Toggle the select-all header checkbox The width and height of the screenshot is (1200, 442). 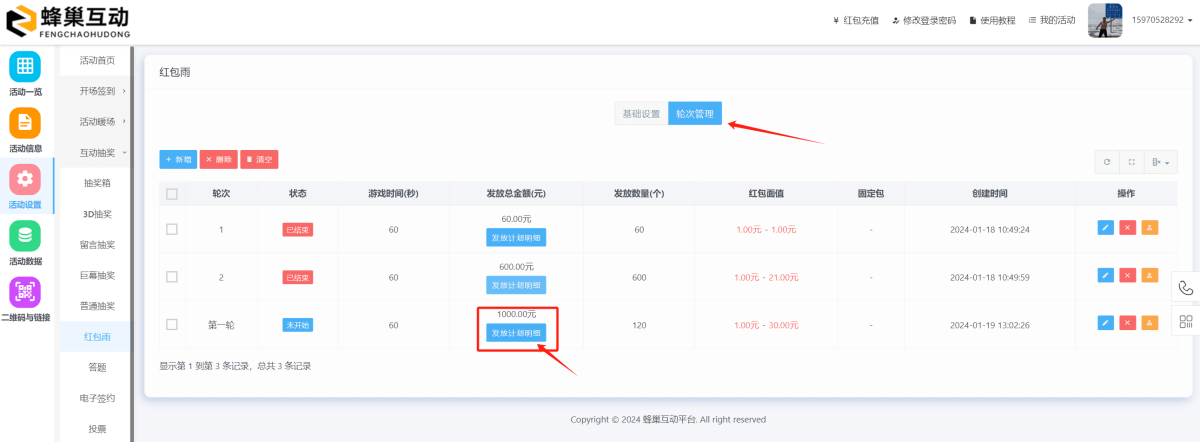click(x=172, y=194)
